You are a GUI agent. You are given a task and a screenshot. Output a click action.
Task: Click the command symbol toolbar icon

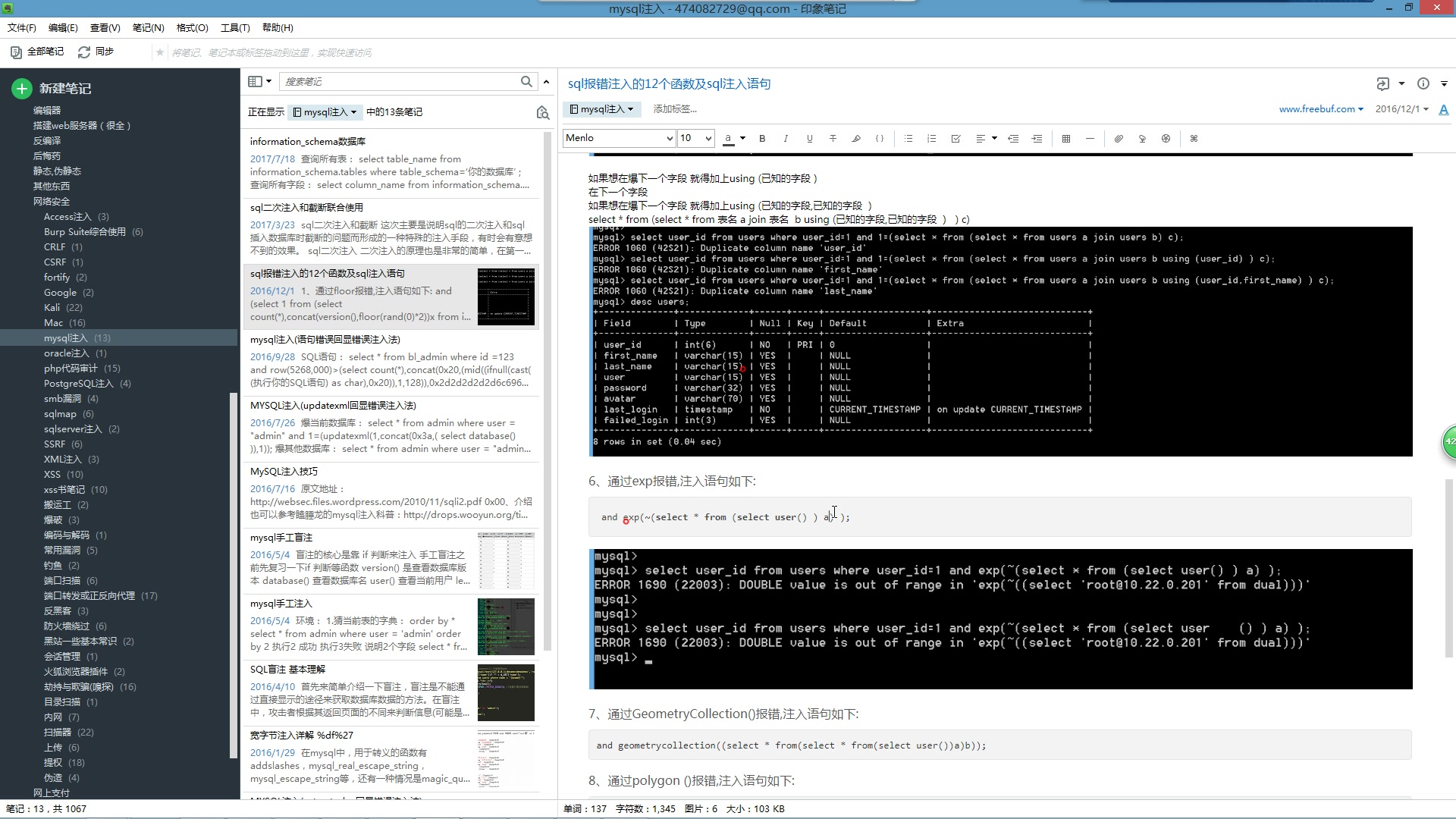[x=1194, y=139]
